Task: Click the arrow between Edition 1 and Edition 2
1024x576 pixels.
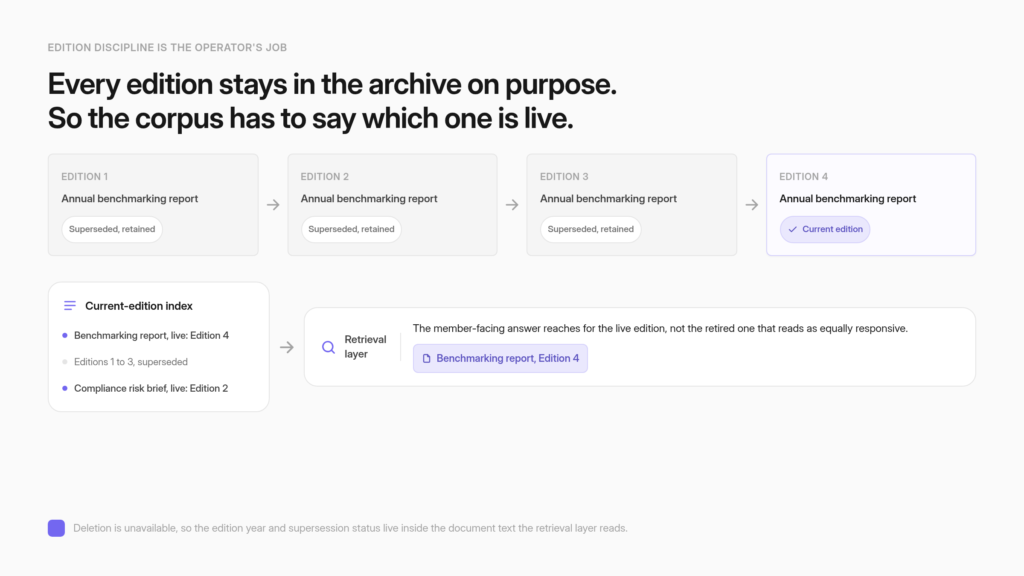Action: [x=273, y=205]
